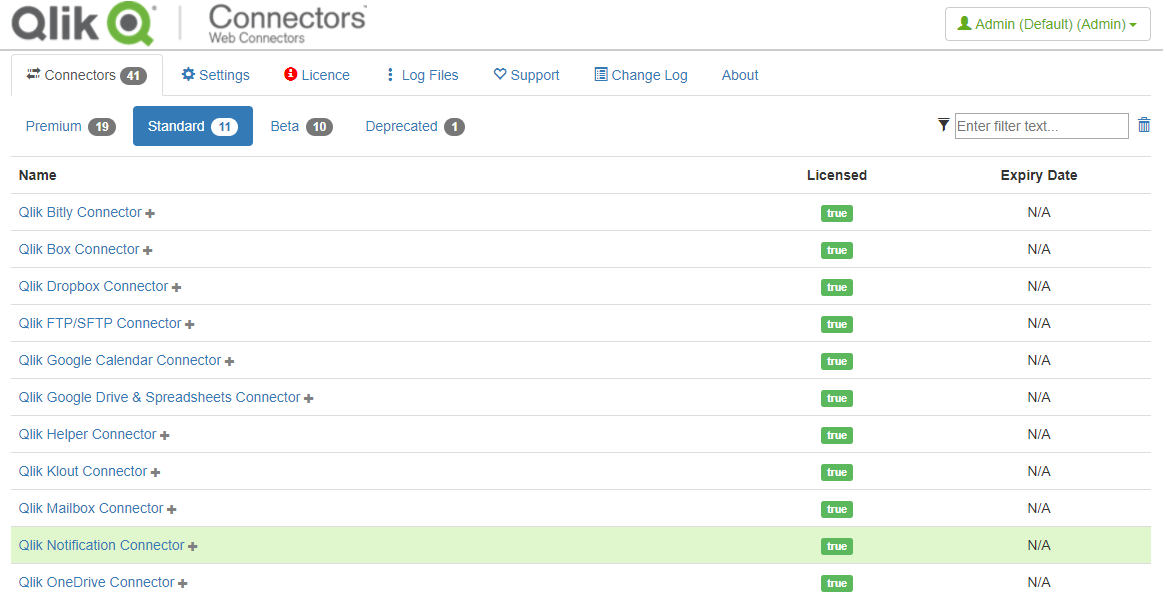
Task: Expand Qlik Mailbox Connector plus icon
Action: point(172,510)
